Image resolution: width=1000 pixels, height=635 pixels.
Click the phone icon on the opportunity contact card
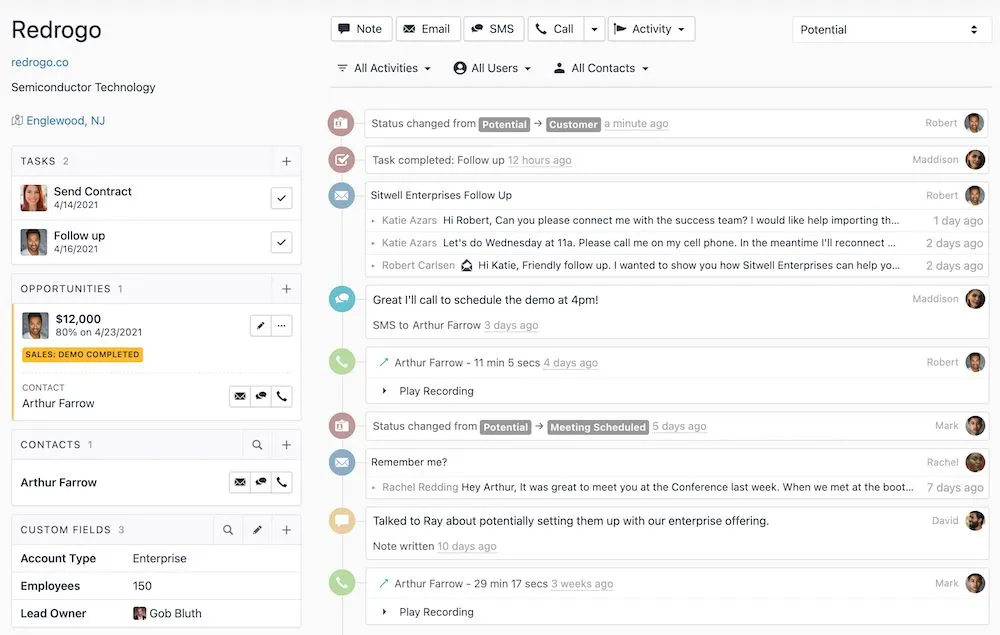pos(281,396)
